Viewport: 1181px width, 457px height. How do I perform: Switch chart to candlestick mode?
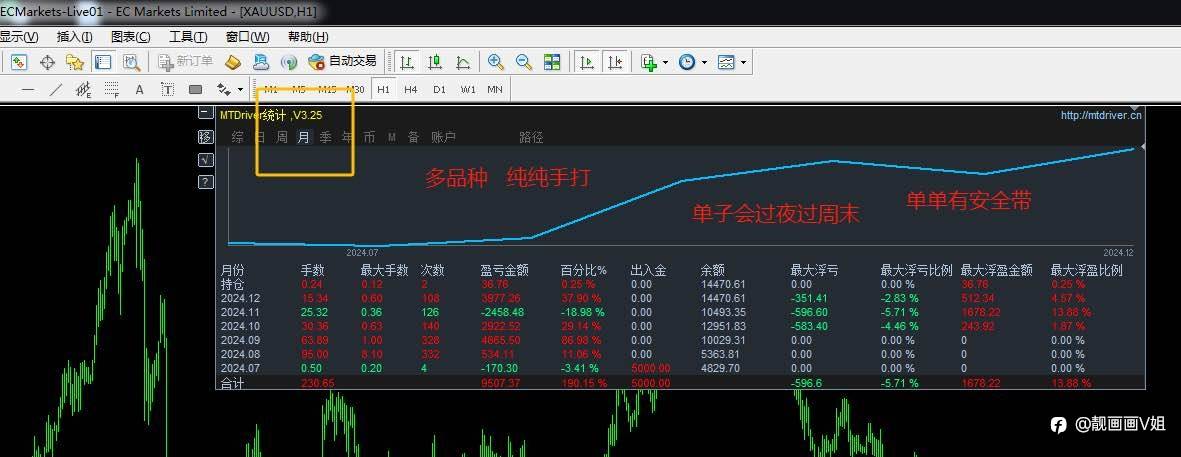click(x=435, y=62)
